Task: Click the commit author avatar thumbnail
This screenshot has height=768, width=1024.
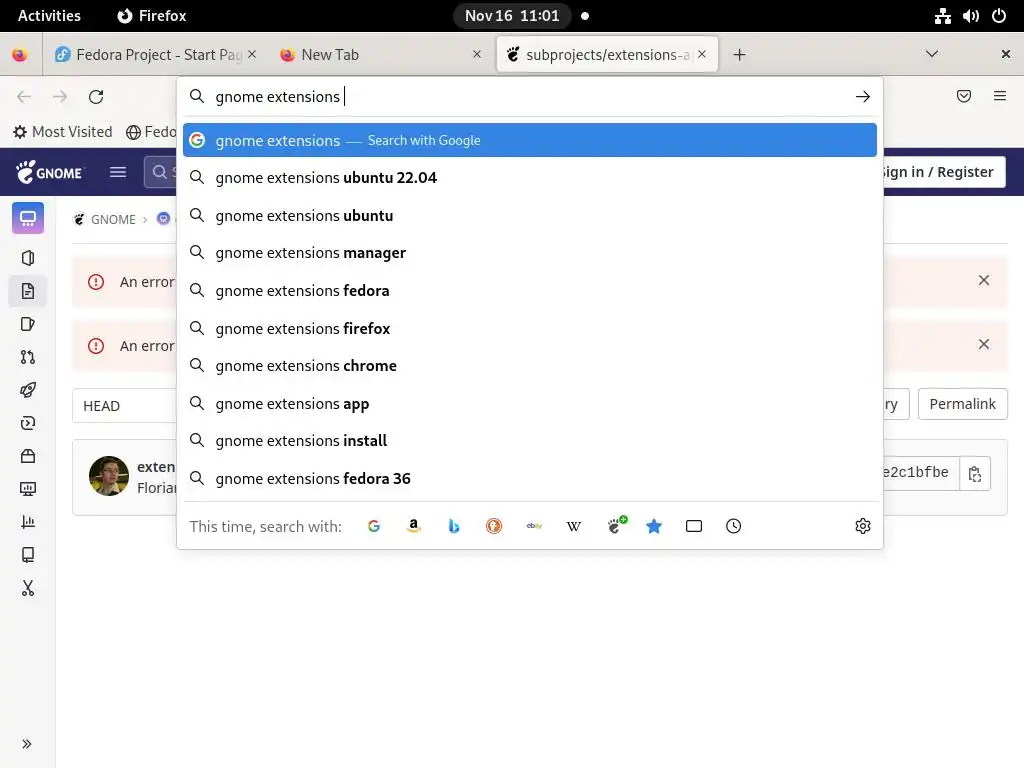Action: [x=109, y=476]
